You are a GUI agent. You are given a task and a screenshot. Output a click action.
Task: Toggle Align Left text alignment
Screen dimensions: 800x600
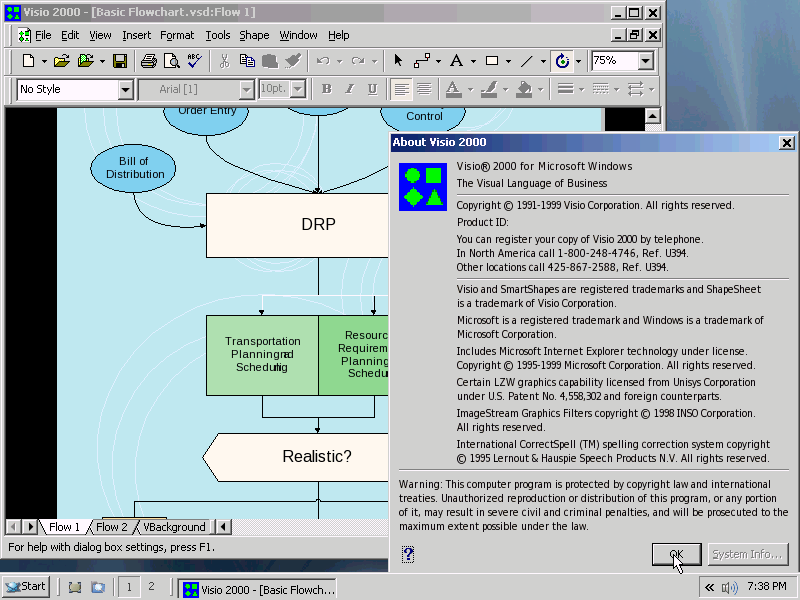pyautogui.click(x=401, y=89)
